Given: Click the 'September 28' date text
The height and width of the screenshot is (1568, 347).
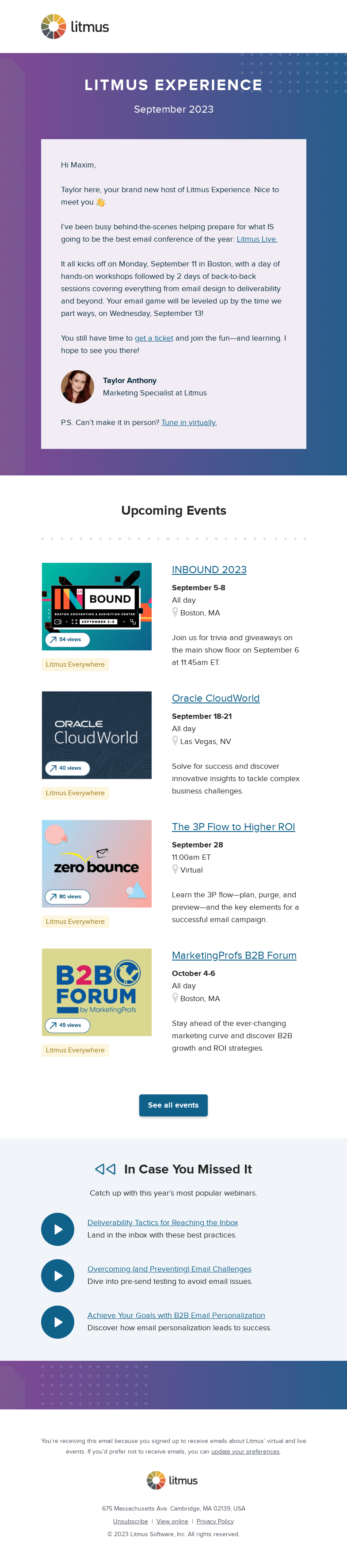Looking at the screenshot, I should point(197,844).
